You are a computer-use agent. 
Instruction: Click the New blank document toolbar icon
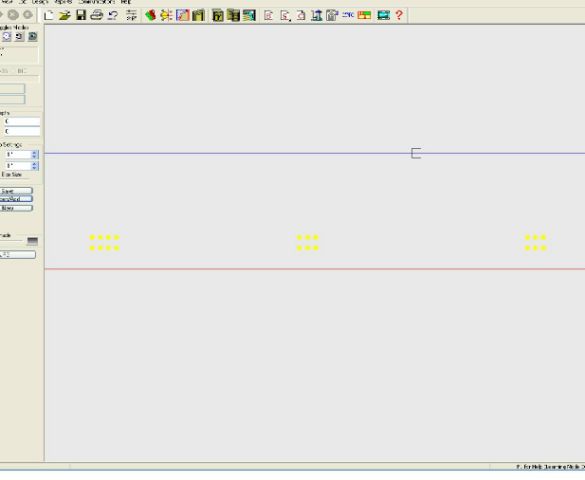coord(48,15)
